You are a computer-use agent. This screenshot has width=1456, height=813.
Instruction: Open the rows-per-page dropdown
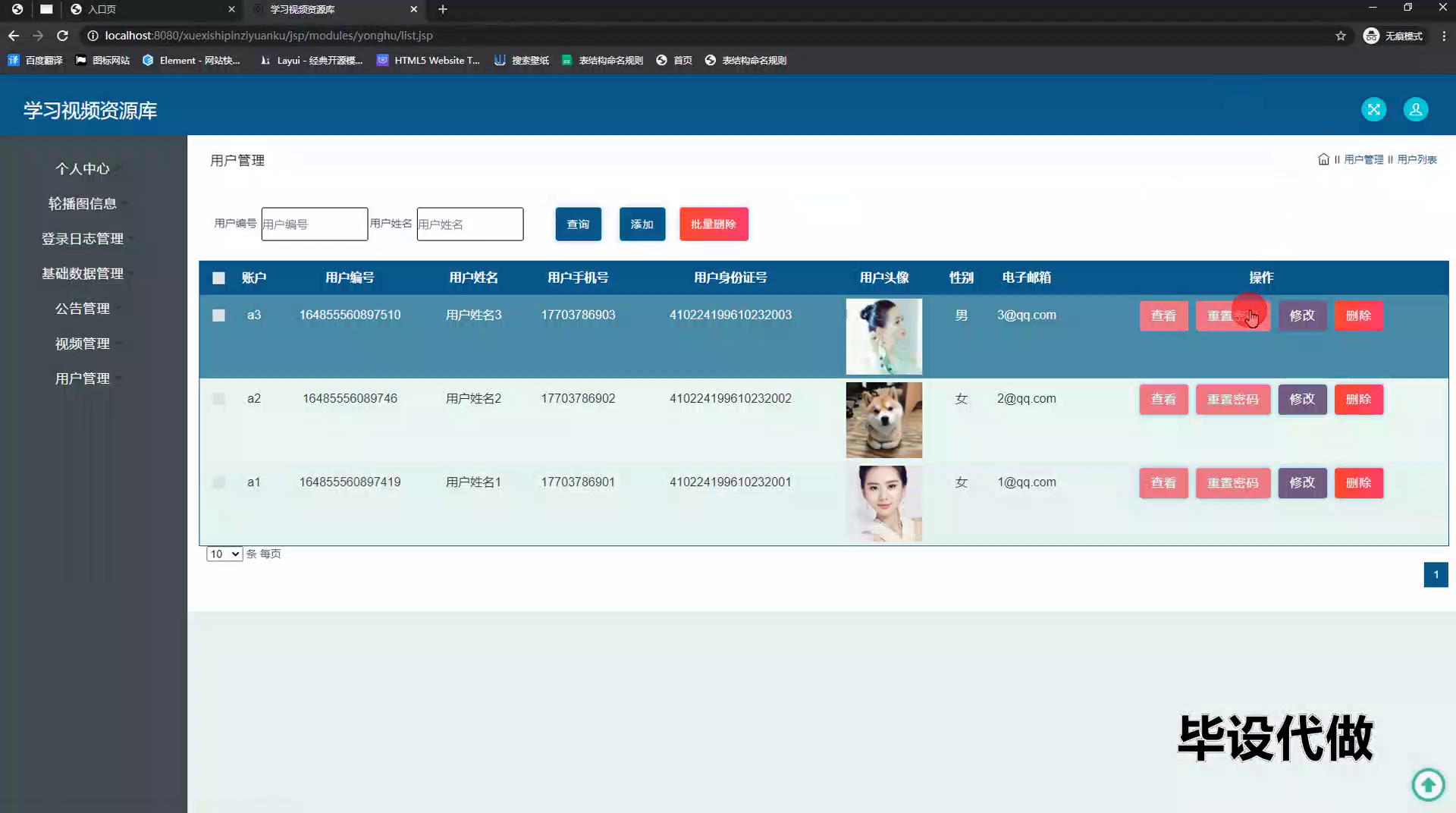pos(224,554)
